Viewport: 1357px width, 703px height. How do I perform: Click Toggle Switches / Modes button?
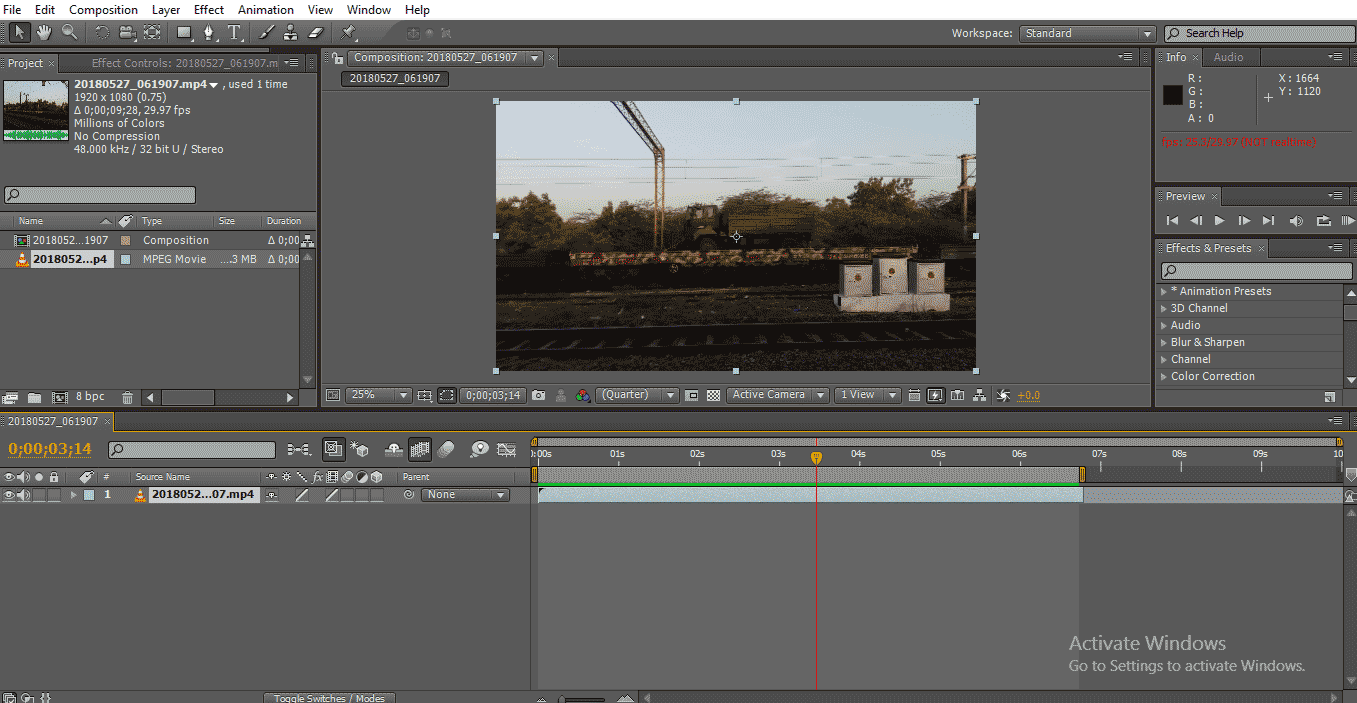[x=329, y=698]
